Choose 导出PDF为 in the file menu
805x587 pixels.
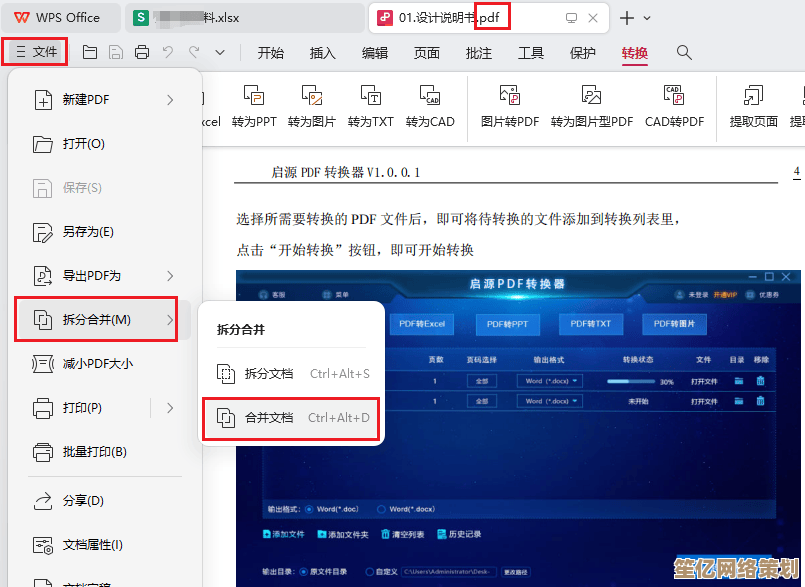[x=103, y=276]
